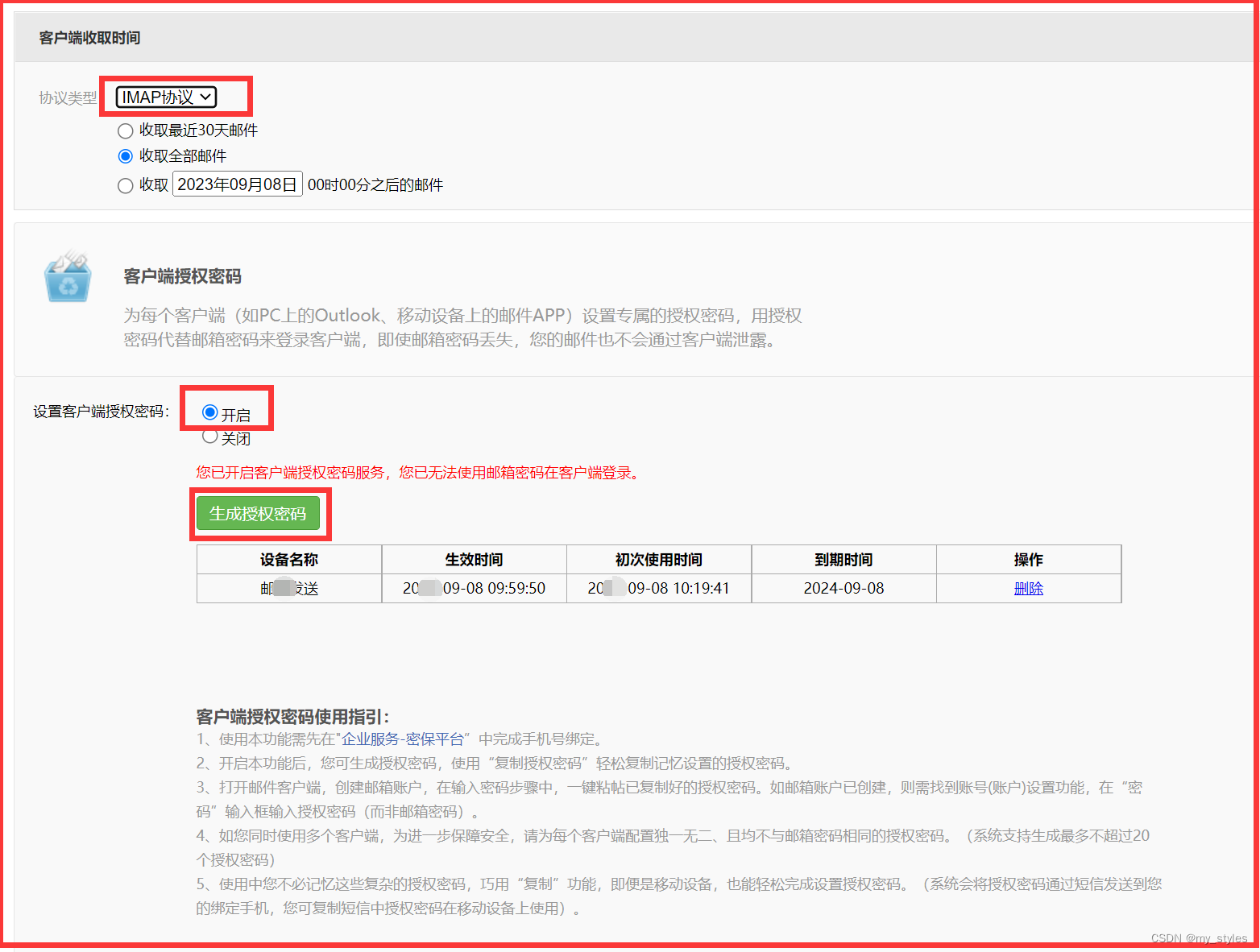This screenshot has width=1260, height=952.
Task: Click the 操作 column header
Action: coord(1028,559)
